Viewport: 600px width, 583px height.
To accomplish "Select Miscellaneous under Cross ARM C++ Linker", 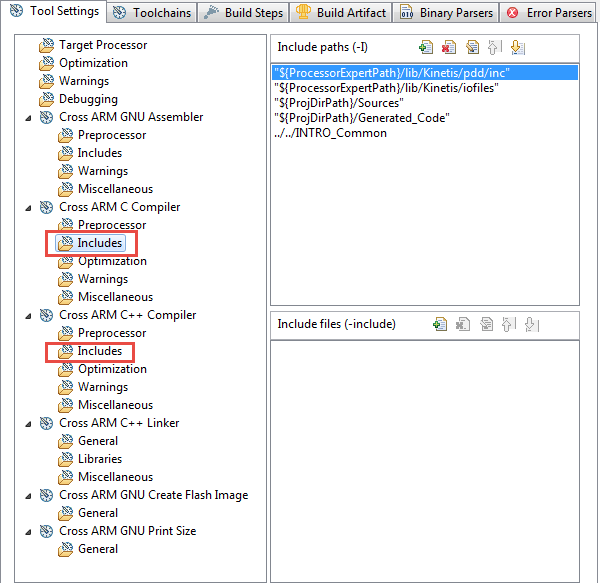I will (116, 477).
